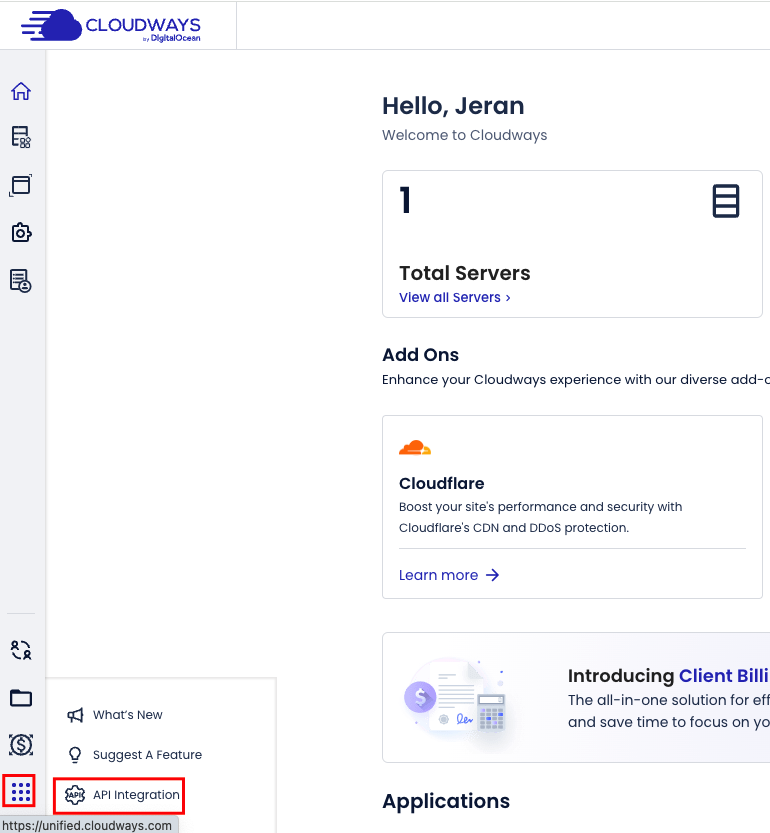Click the lightbulb Suggest A Feature icon
Viewport: 770px width, 833px height.
(x=75, y=755)
